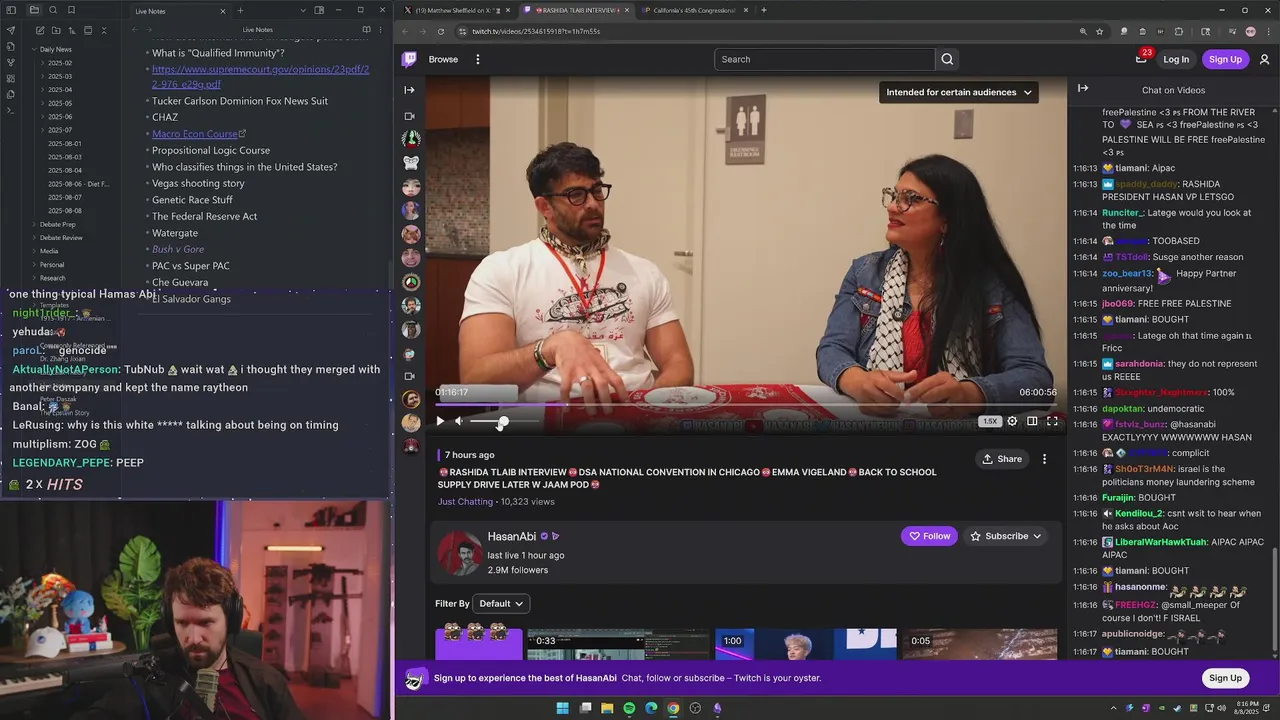Image resolution: width=1280 pixels, height=720 pixels.
Task: Click the Log In button on Twitch
Action: point(1176,59)
